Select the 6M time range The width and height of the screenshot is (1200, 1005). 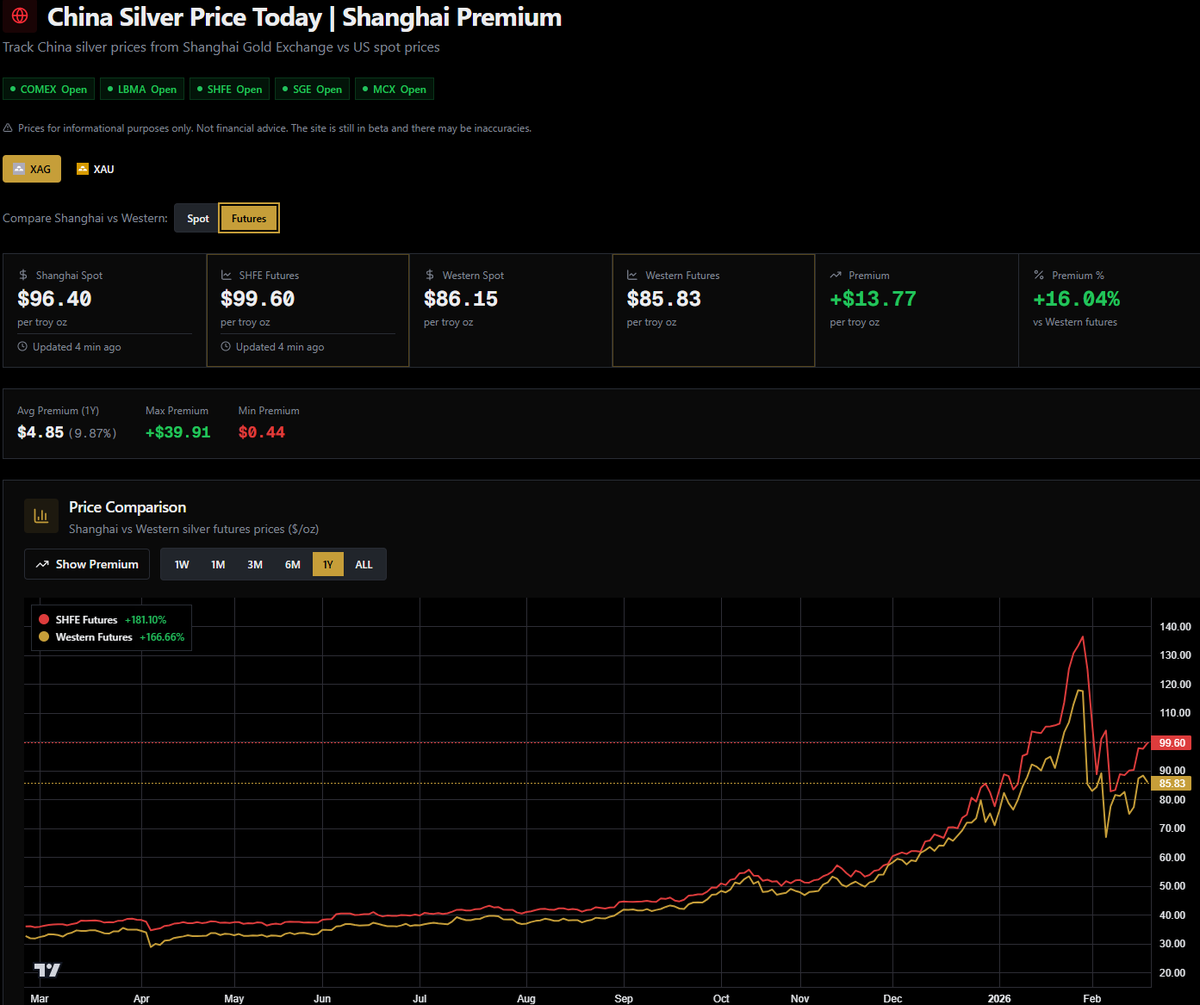tap(292, 564)
